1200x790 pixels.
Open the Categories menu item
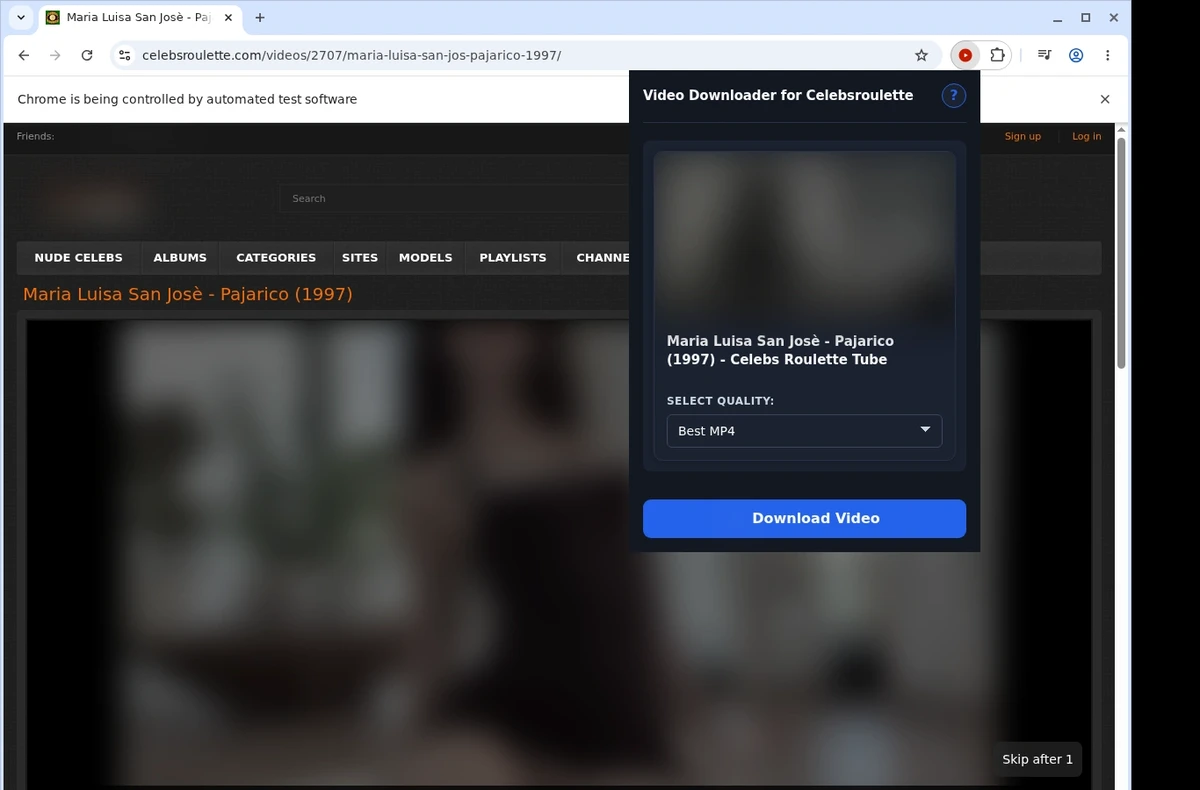(x=276, y=257)
